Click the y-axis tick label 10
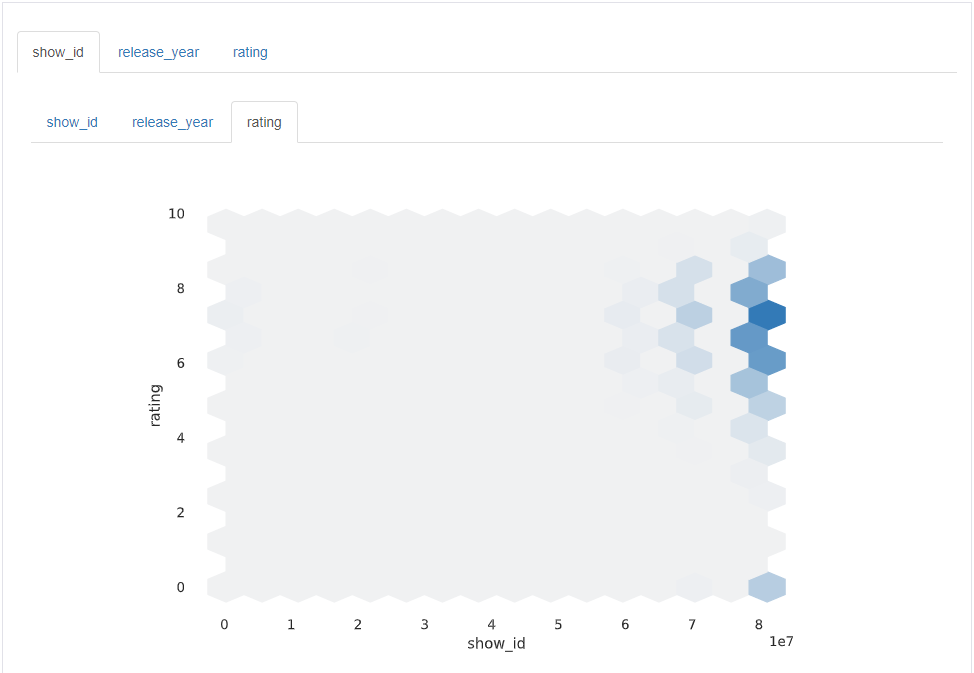This screenshot has height=673, width=974. pyautogui.click(x=176, y=213)
